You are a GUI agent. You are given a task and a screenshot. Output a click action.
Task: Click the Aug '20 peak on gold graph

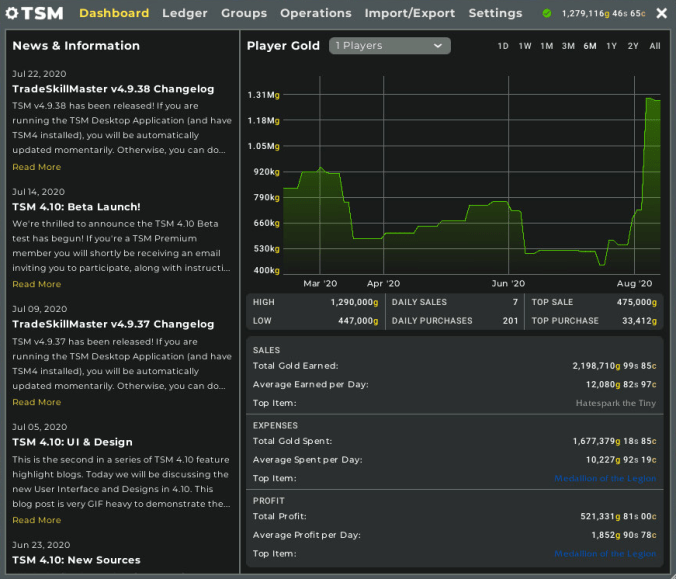pyautogui.click(x=648, y=99)
